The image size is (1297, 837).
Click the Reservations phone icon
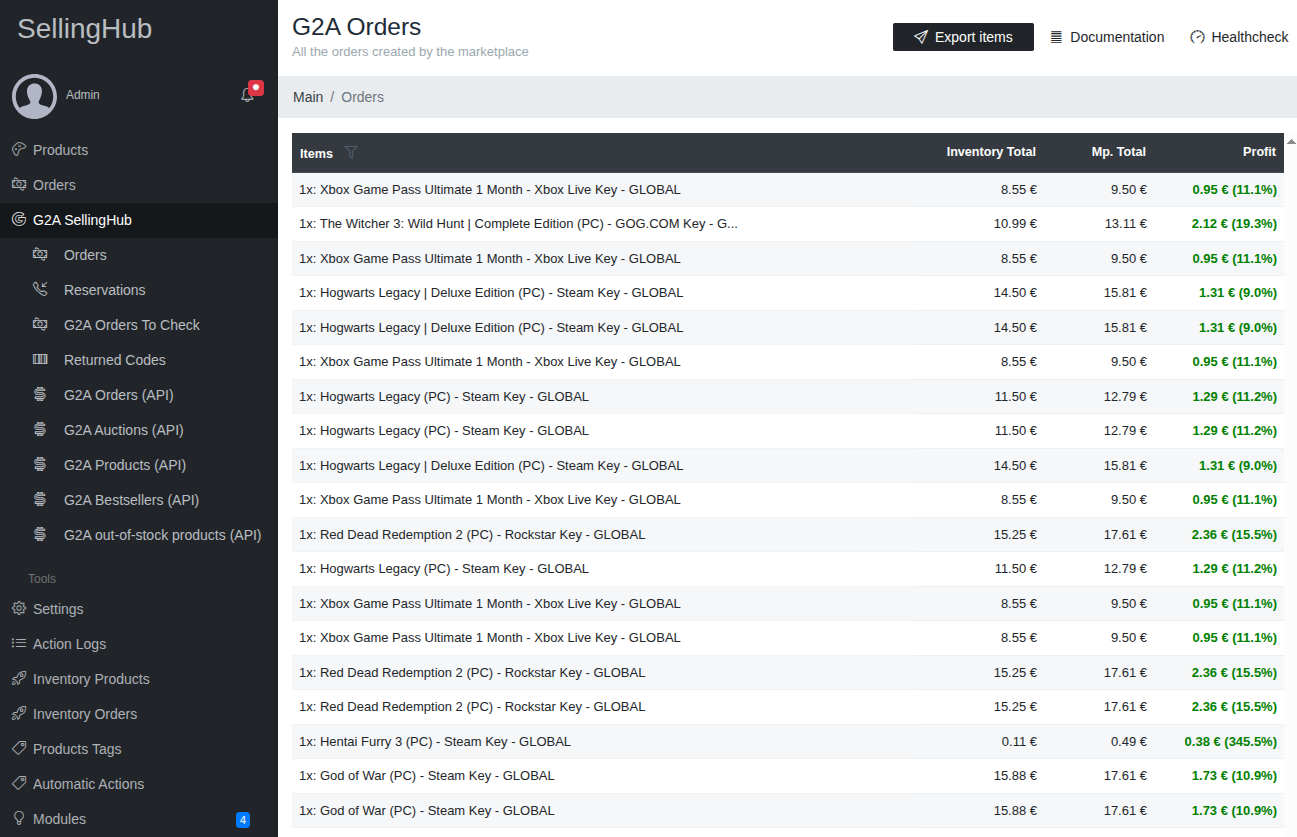[x=40, y=289]
